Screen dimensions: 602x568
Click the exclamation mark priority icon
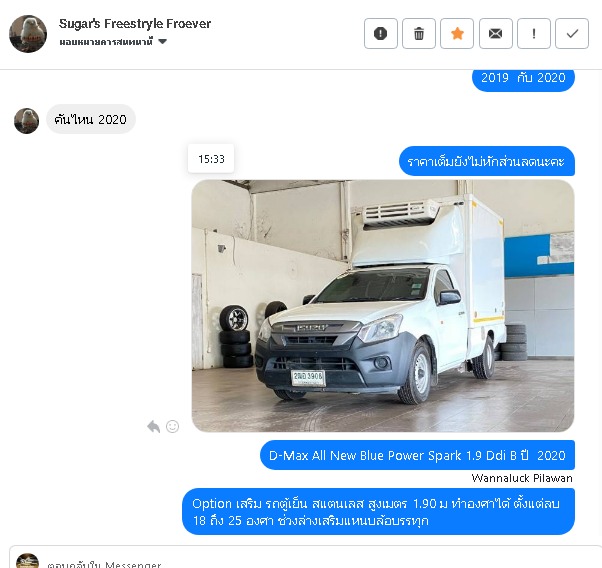point(534,34)
